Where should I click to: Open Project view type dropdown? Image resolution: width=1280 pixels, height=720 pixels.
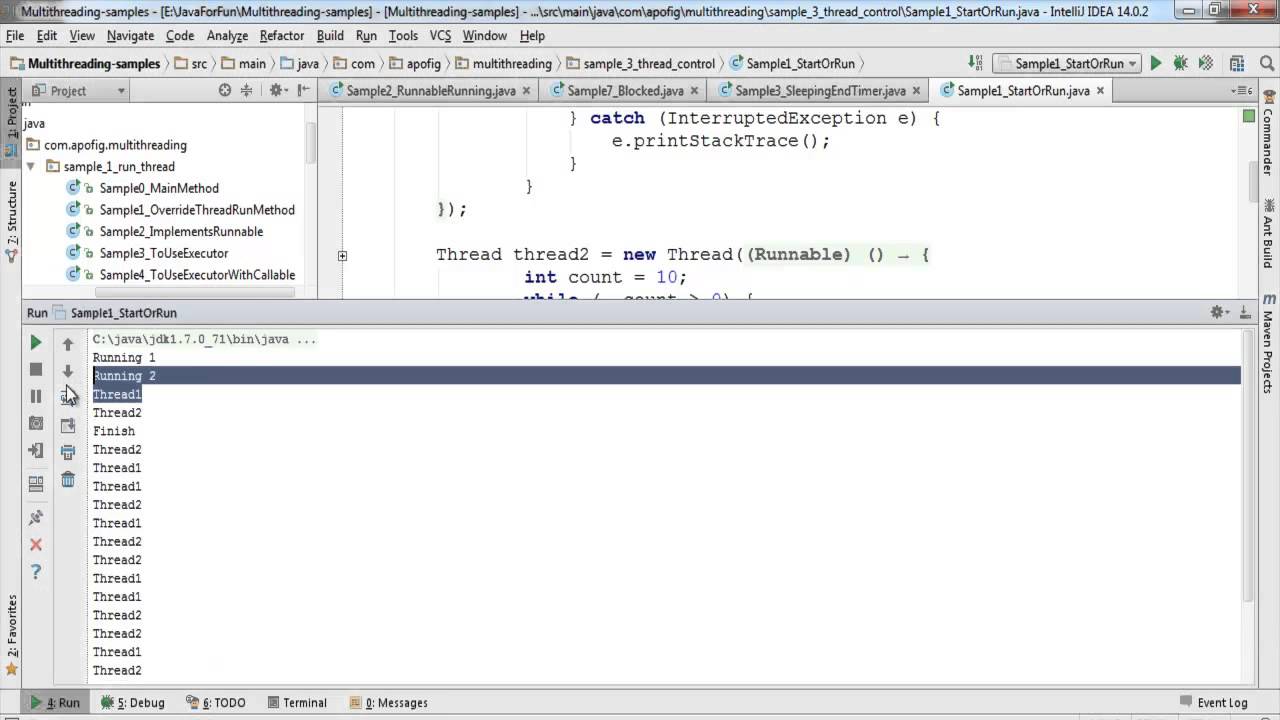click(x=78, y=90)
